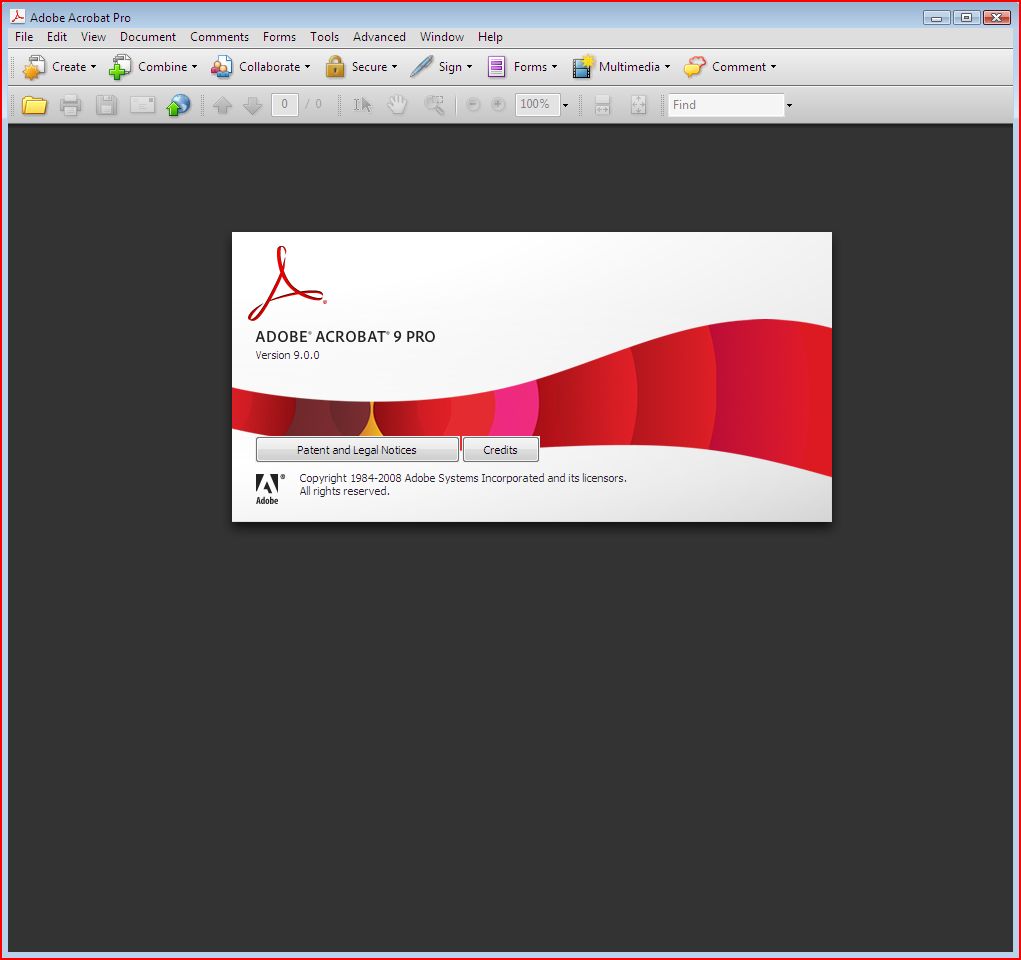The height and width of the screenshot is (960, 1021).
Task: Click the Patent and Legal Notices button
Action: pyautogui.click(x=357, y=449)
